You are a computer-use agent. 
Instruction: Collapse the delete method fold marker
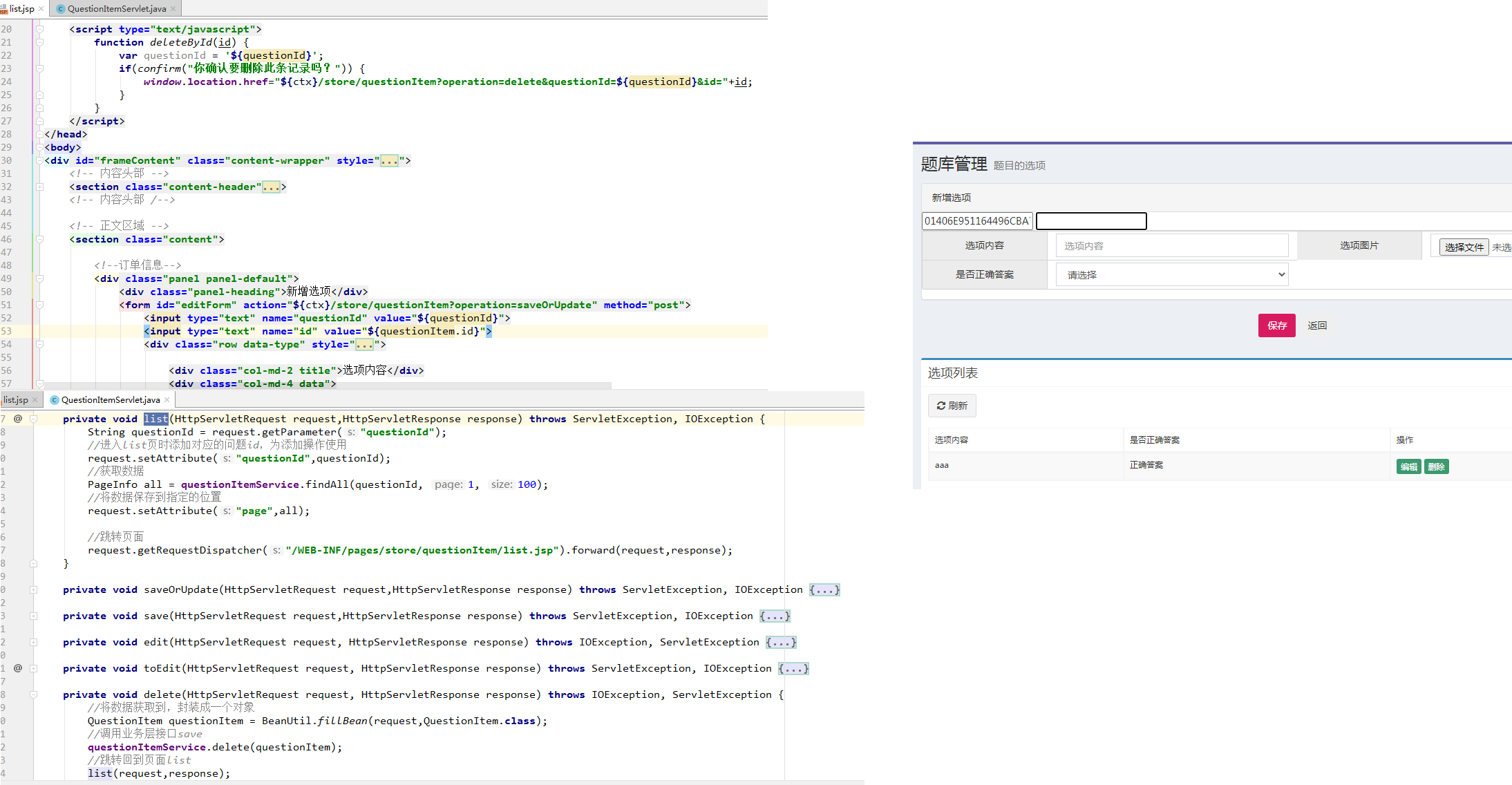coord(33,694)
